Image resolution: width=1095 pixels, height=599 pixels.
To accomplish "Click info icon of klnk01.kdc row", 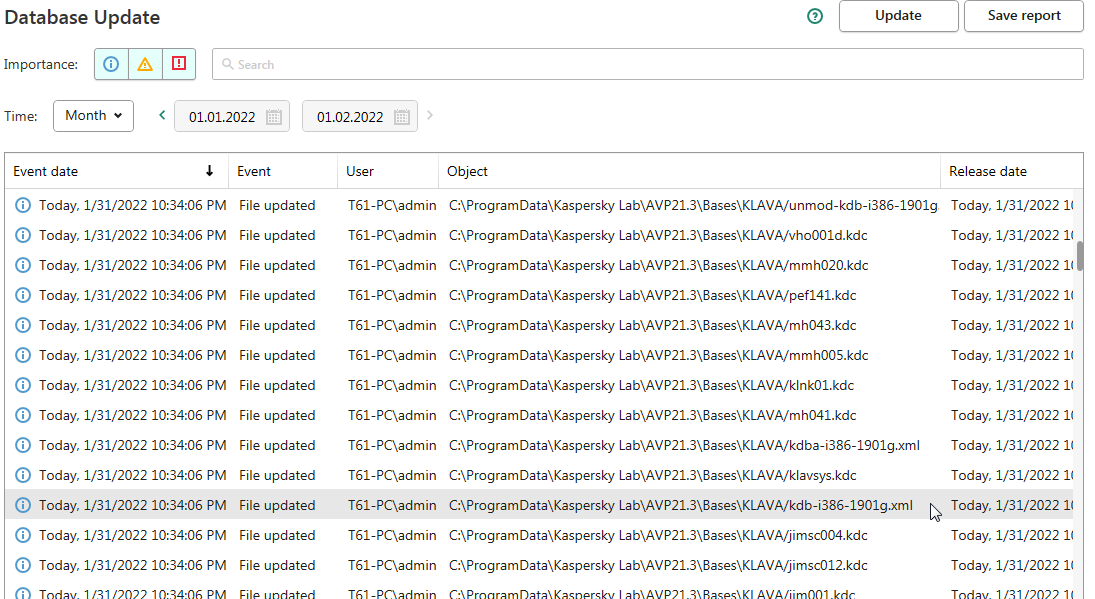I will tap(23, 385).
